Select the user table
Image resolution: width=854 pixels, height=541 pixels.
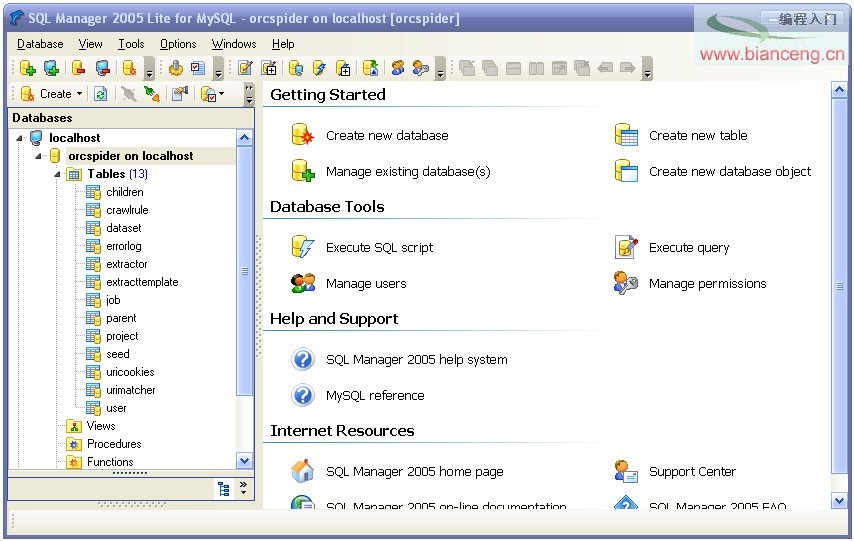click(116, 408)
